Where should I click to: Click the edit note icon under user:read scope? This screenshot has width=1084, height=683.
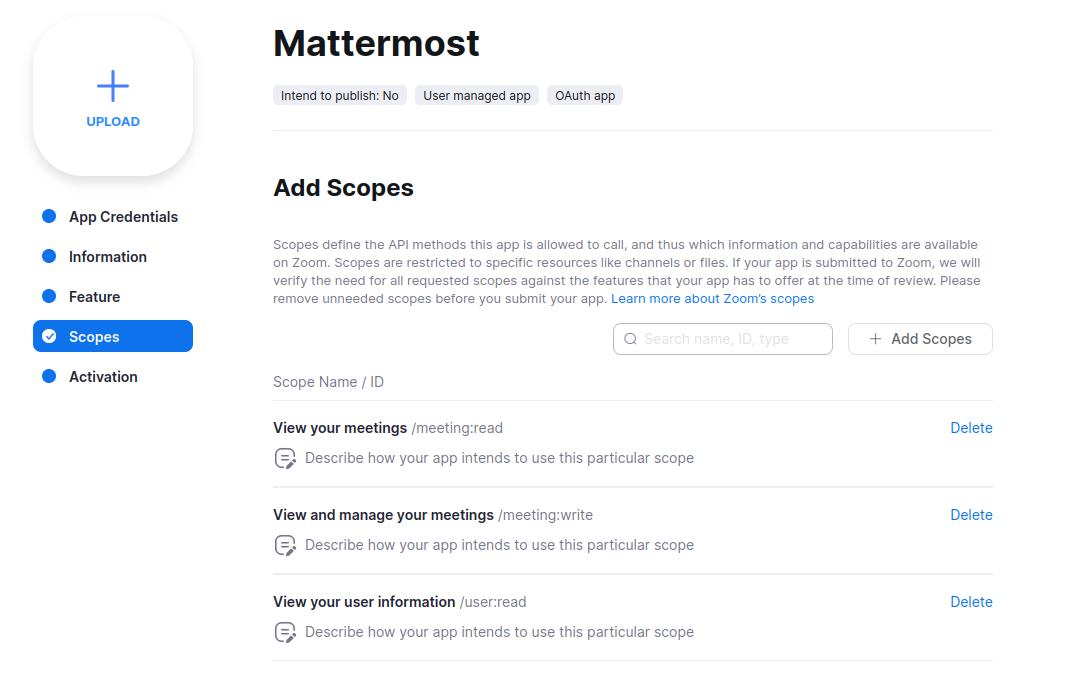point(285,632)
